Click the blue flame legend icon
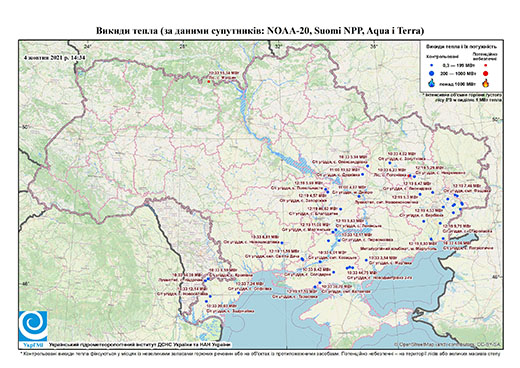Screen dimensions: 520x368 point(432,83)
